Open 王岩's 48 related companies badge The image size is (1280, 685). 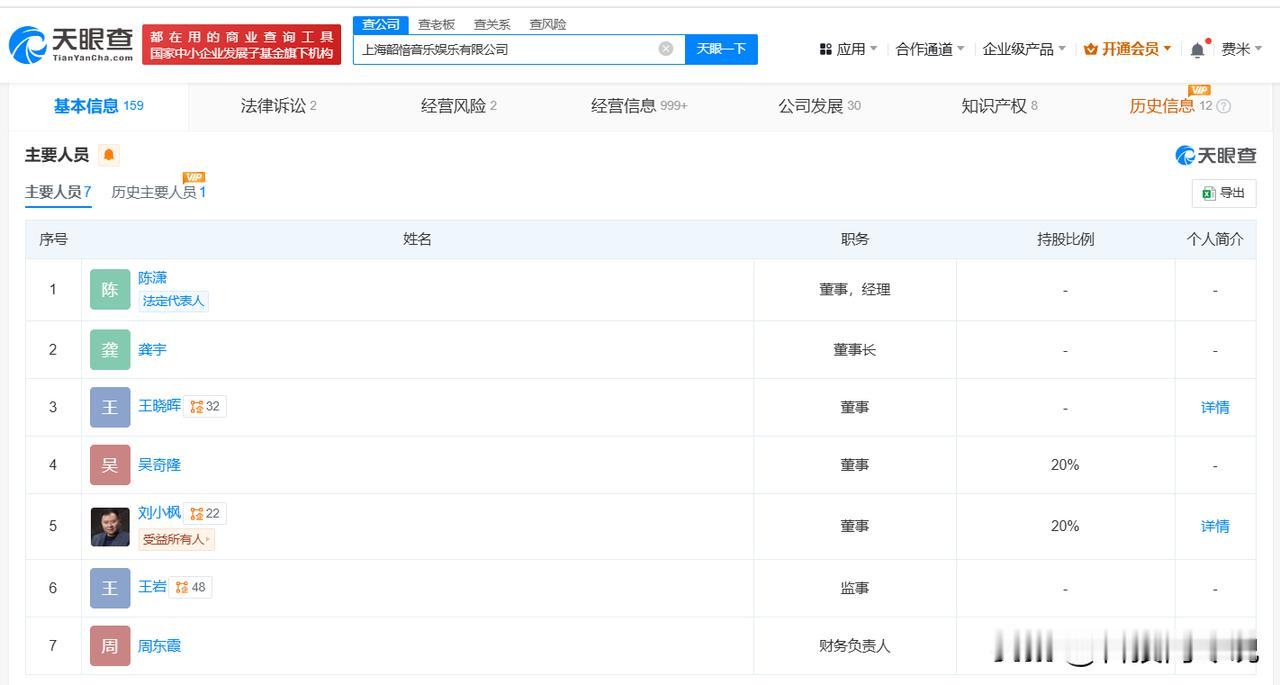pos(191,587)
